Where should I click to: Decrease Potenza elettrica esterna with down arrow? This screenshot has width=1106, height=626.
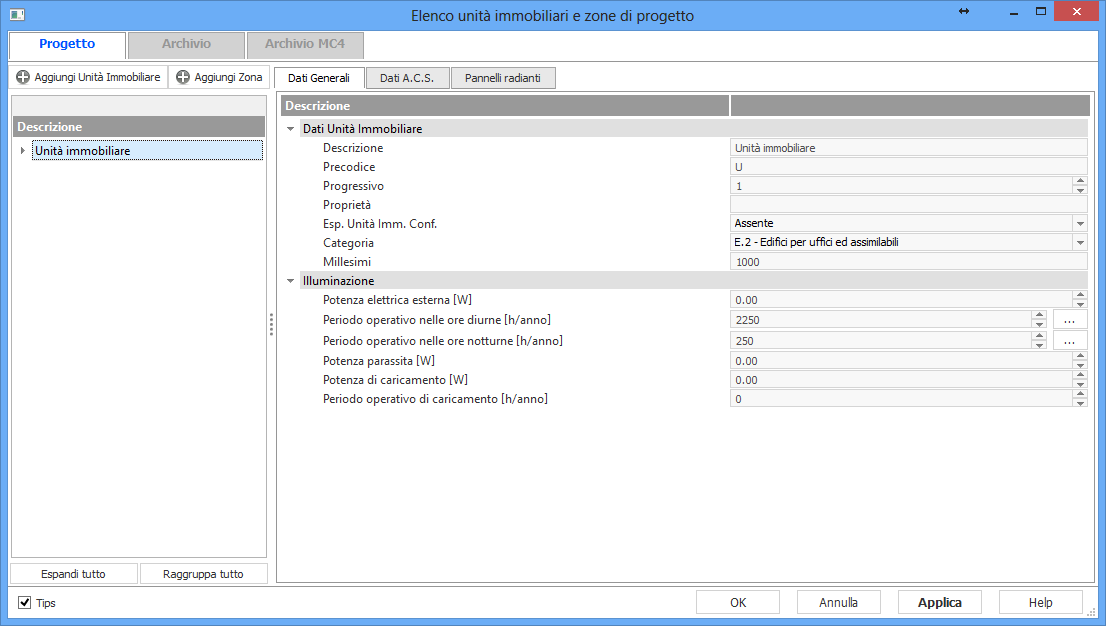click(x=1080, y=304)
